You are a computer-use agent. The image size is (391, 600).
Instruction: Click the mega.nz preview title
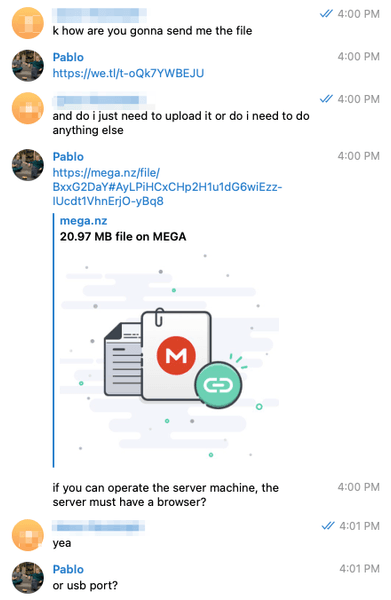pyautogui.click(x=83, y=221)
